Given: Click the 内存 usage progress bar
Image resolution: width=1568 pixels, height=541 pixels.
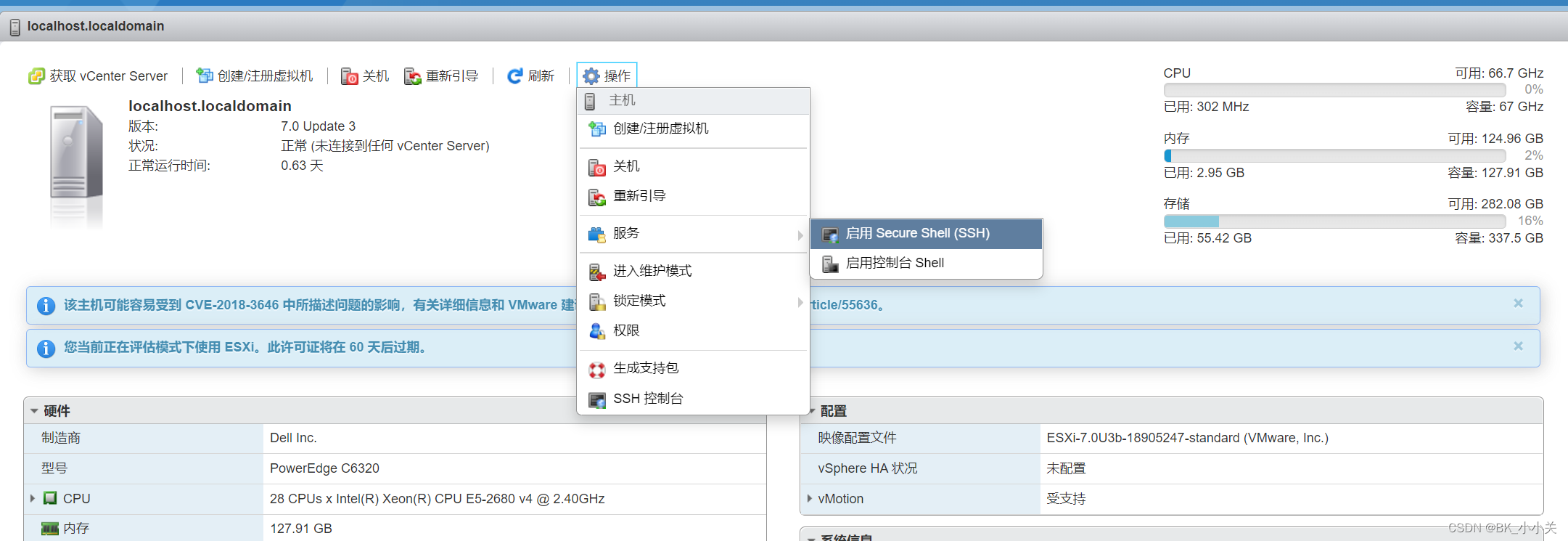Looking at the screenshot, I should point(1334,155).
